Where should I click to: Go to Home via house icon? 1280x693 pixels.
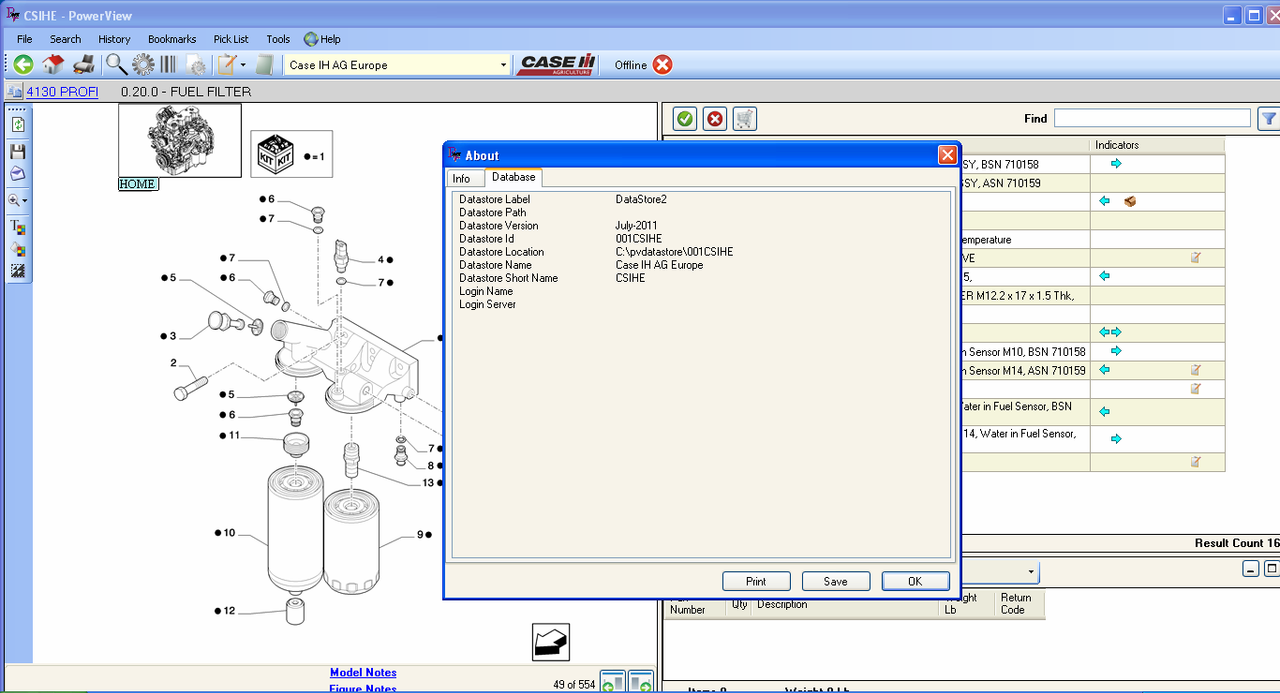pyautogui.click(x=53, y=65)
